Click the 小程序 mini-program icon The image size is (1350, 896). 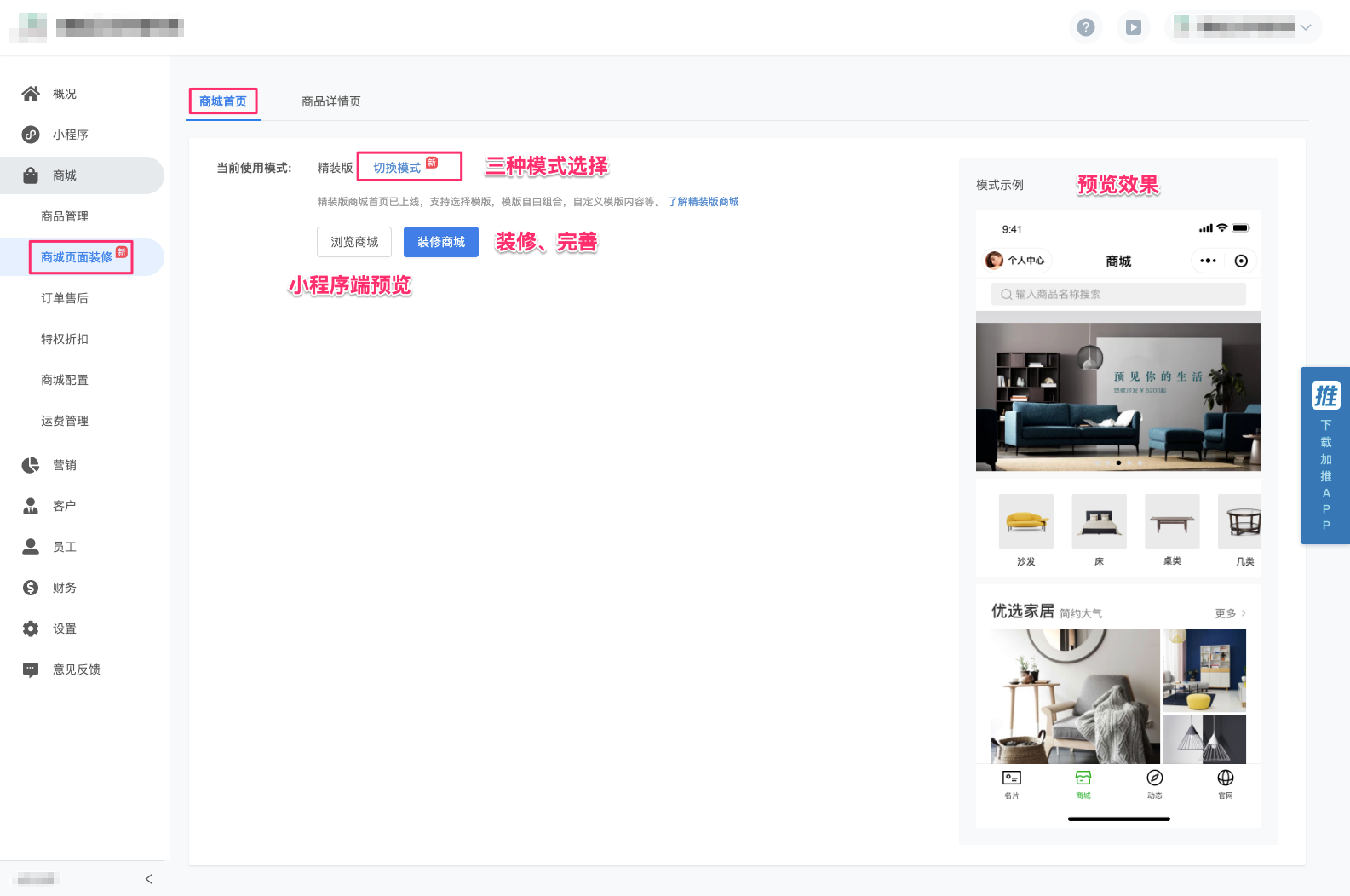tap(31, 135)
